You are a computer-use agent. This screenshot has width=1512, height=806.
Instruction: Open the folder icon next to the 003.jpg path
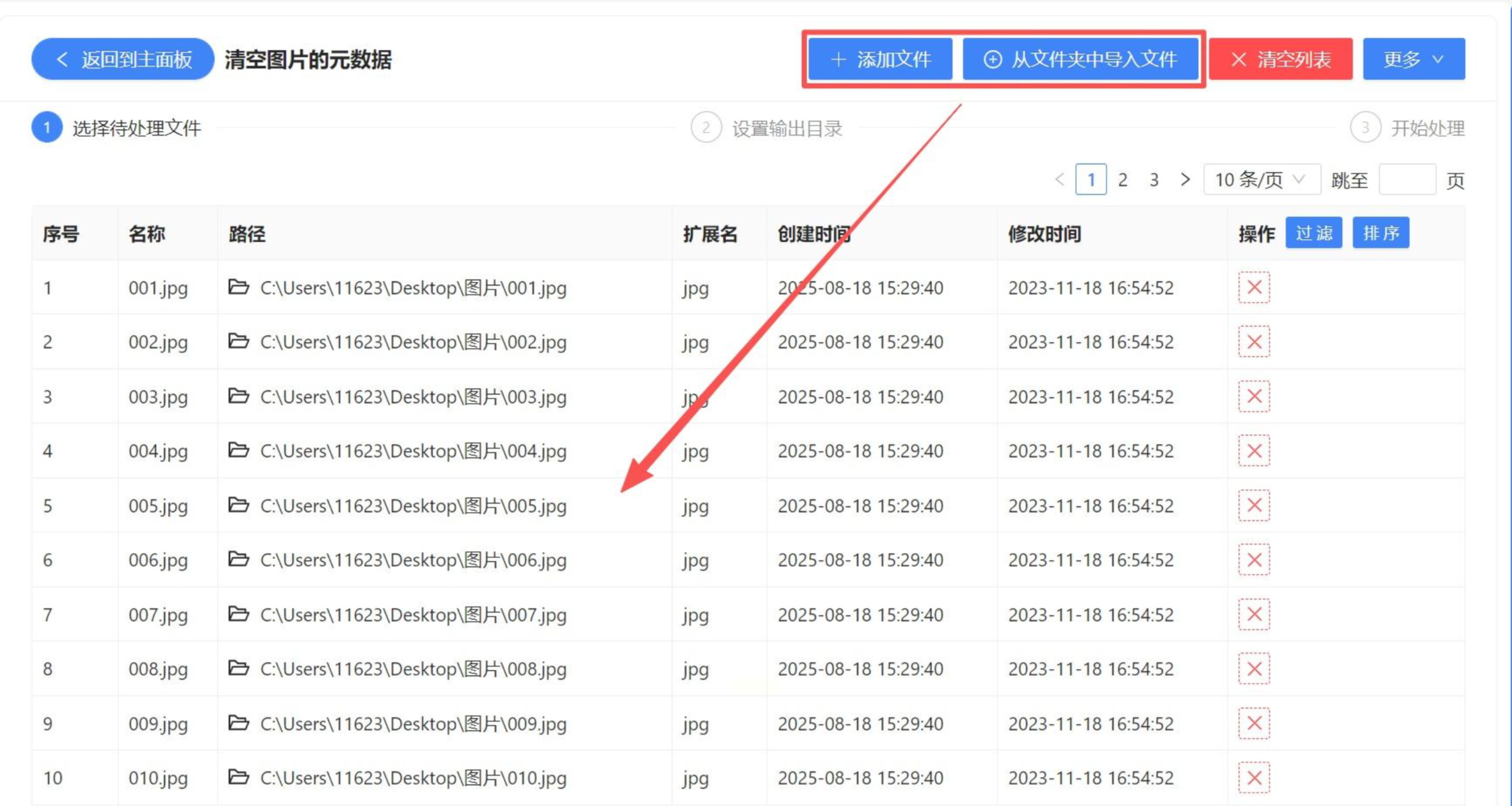click(x=238, y=396)
